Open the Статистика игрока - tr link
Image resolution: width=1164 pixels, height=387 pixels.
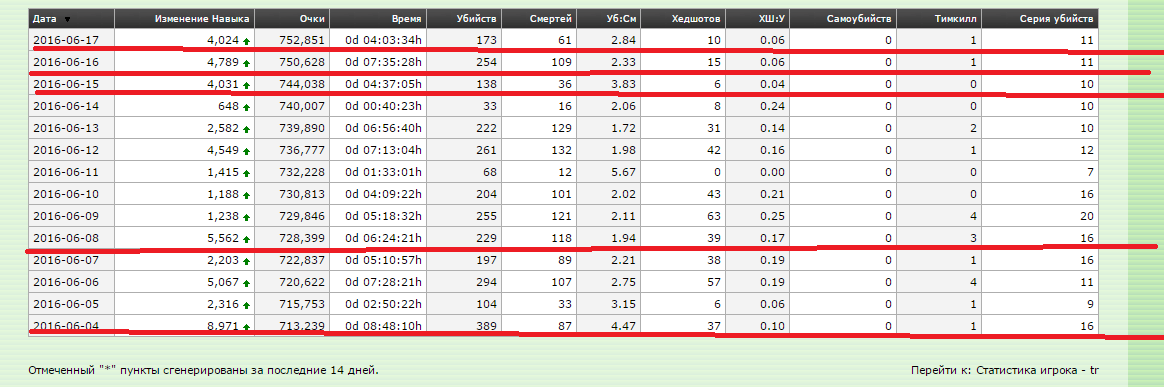1037,370
